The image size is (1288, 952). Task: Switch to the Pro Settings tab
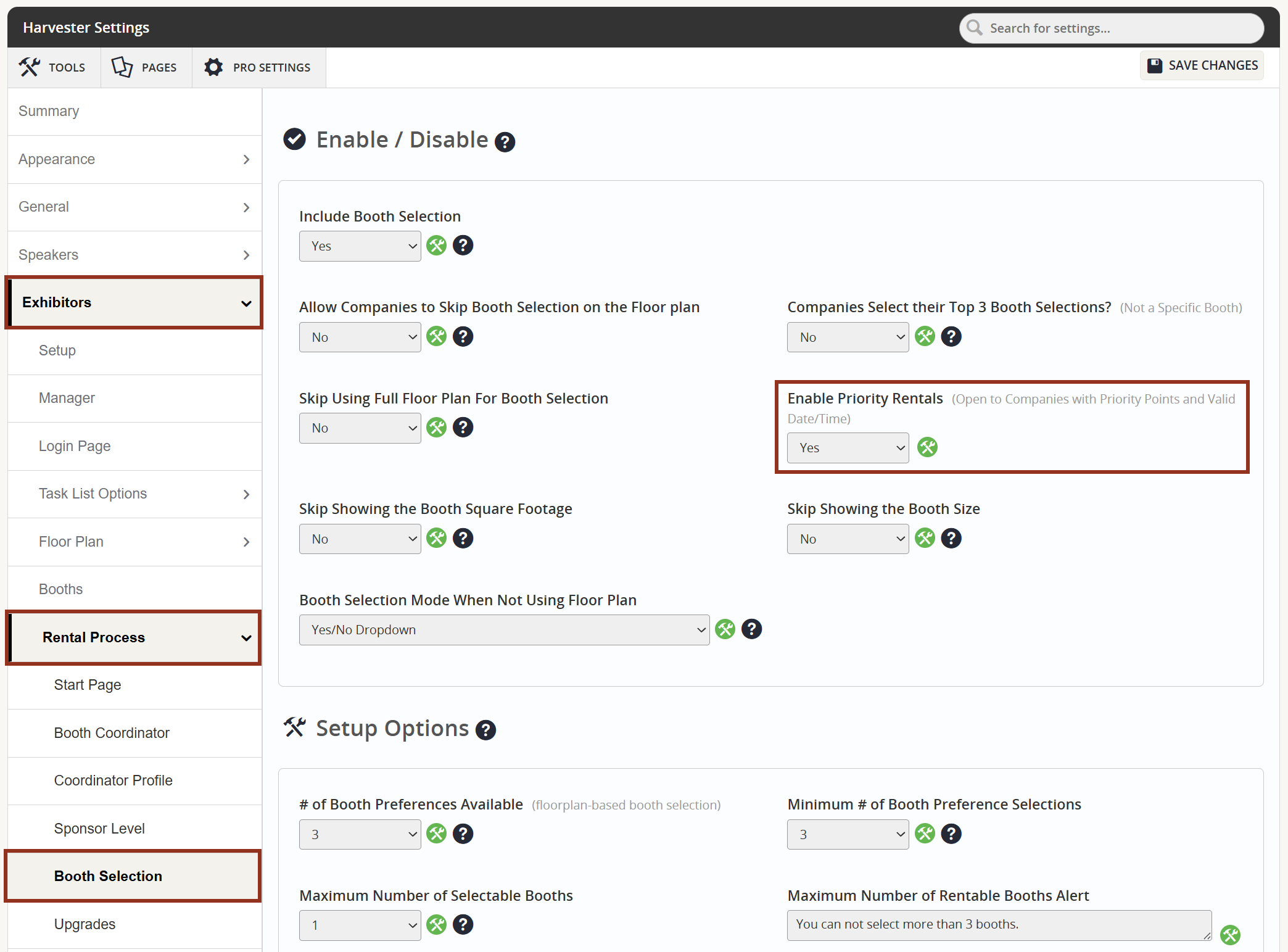[x=259, y=67]
